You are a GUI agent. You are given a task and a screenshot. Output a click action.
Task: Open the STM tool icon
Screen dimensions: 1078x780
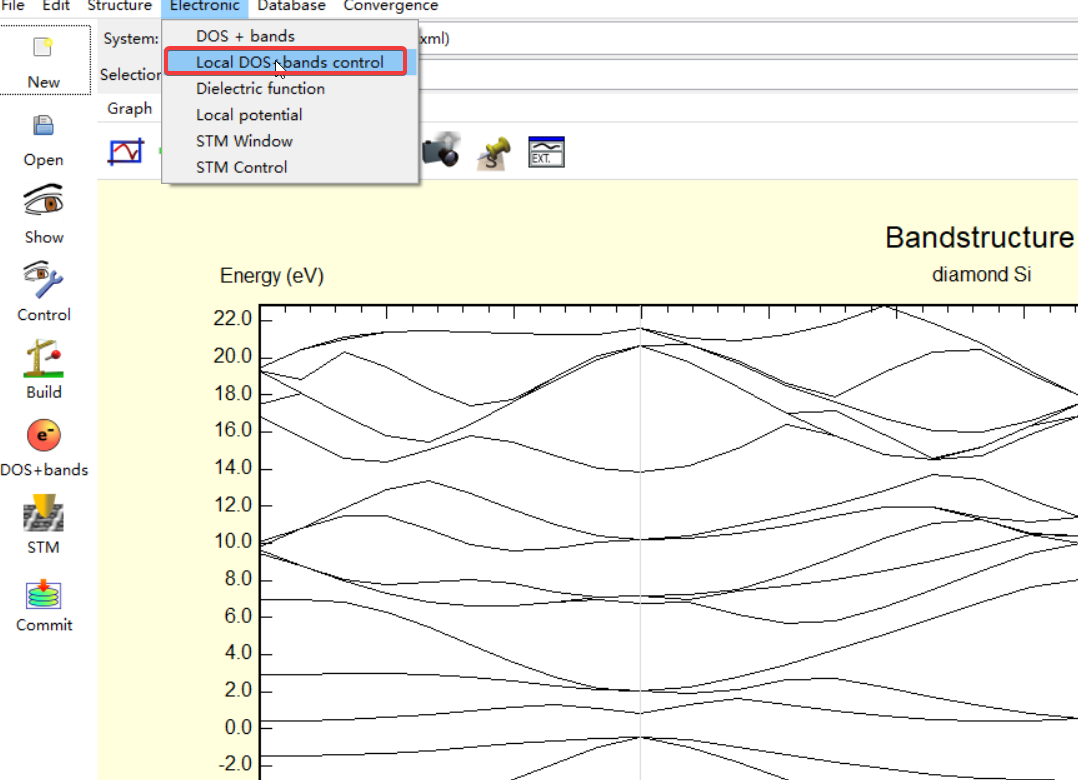43,513
